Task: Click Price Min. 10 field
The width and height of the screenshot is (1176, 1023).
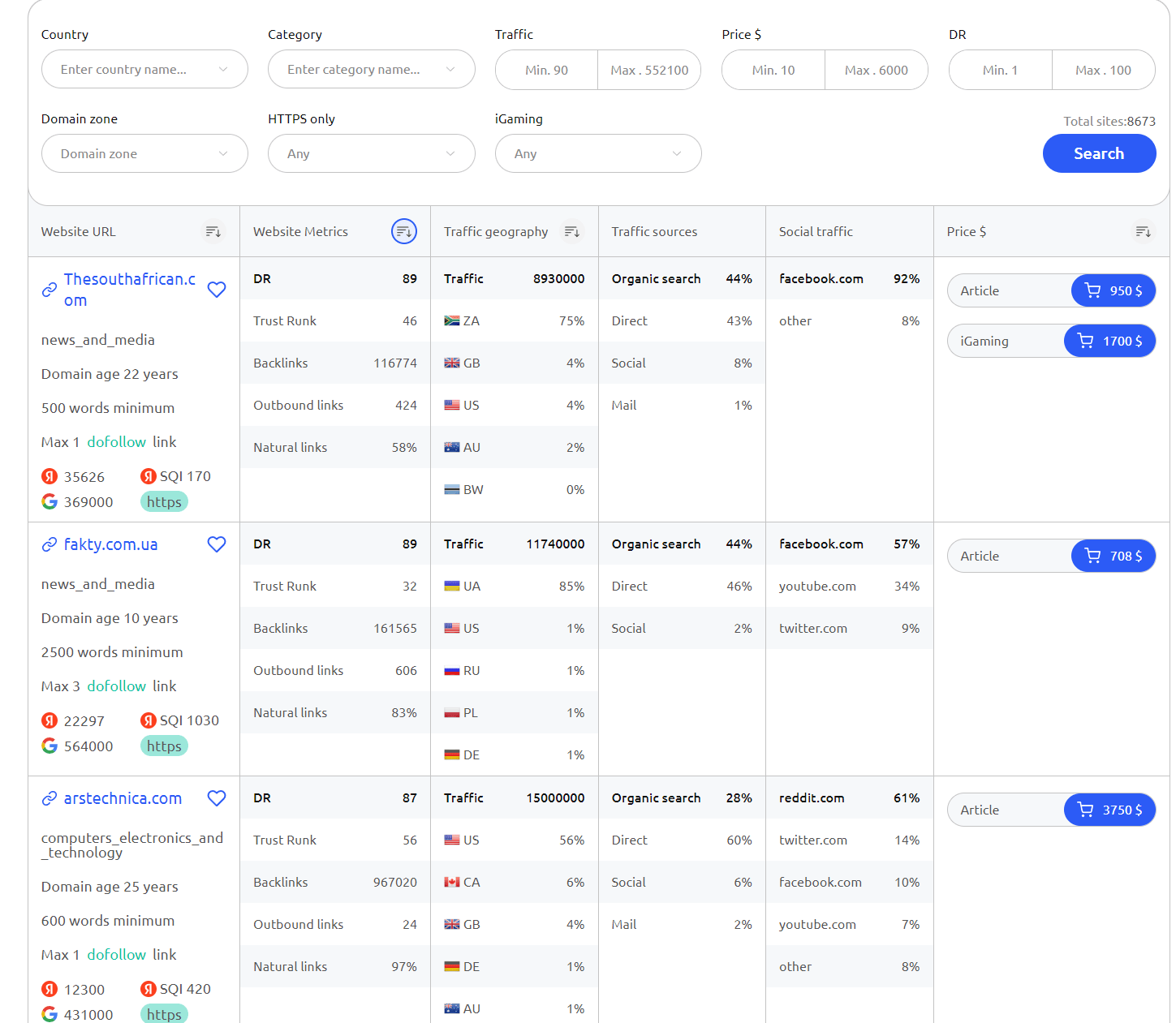Action: pos(773,70)
